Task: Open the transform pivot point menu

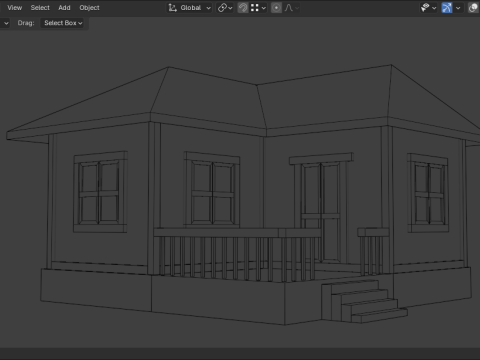Action: (225, 8)
